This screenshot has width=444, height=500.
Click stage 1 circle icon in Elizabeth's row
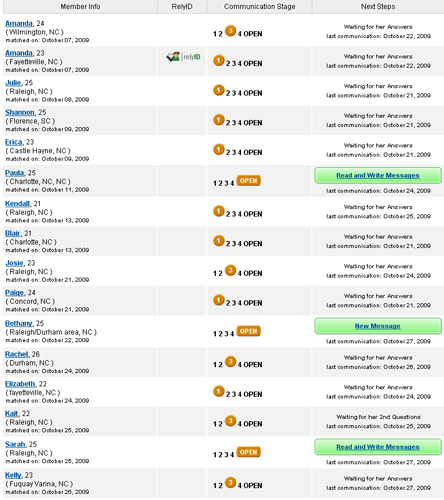[x=219, y=391]
